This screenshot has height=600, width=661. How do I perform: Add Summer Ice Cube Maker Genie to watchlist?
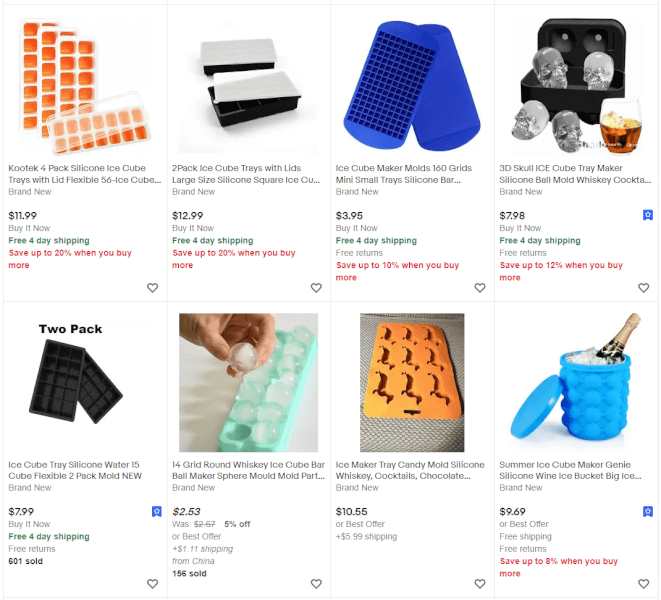pyautogui.click(x=643, y=584)
